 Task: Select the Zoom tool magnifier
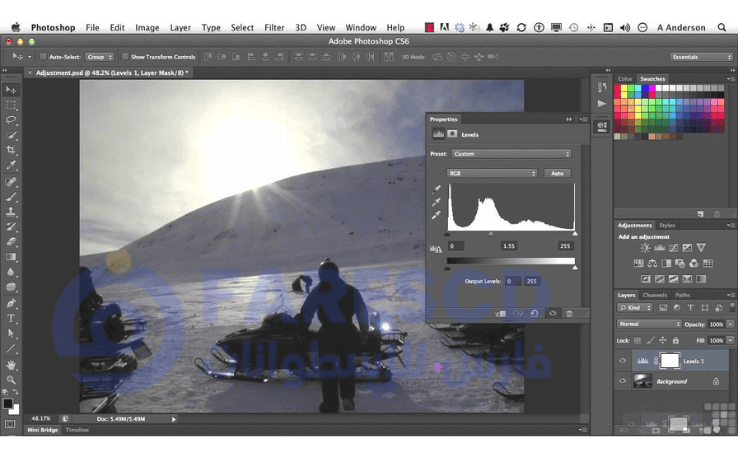[11, 380]
